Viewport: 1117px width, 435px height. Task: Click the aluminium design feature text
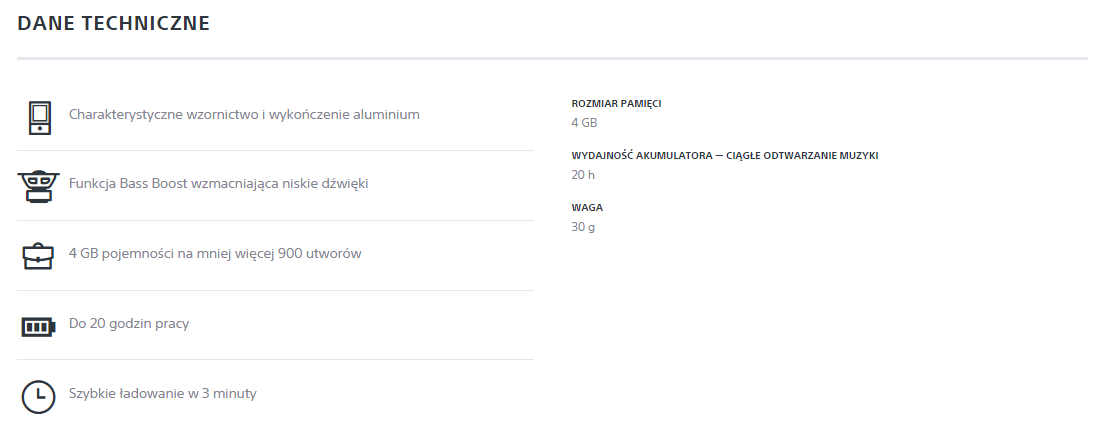point(244,114)
